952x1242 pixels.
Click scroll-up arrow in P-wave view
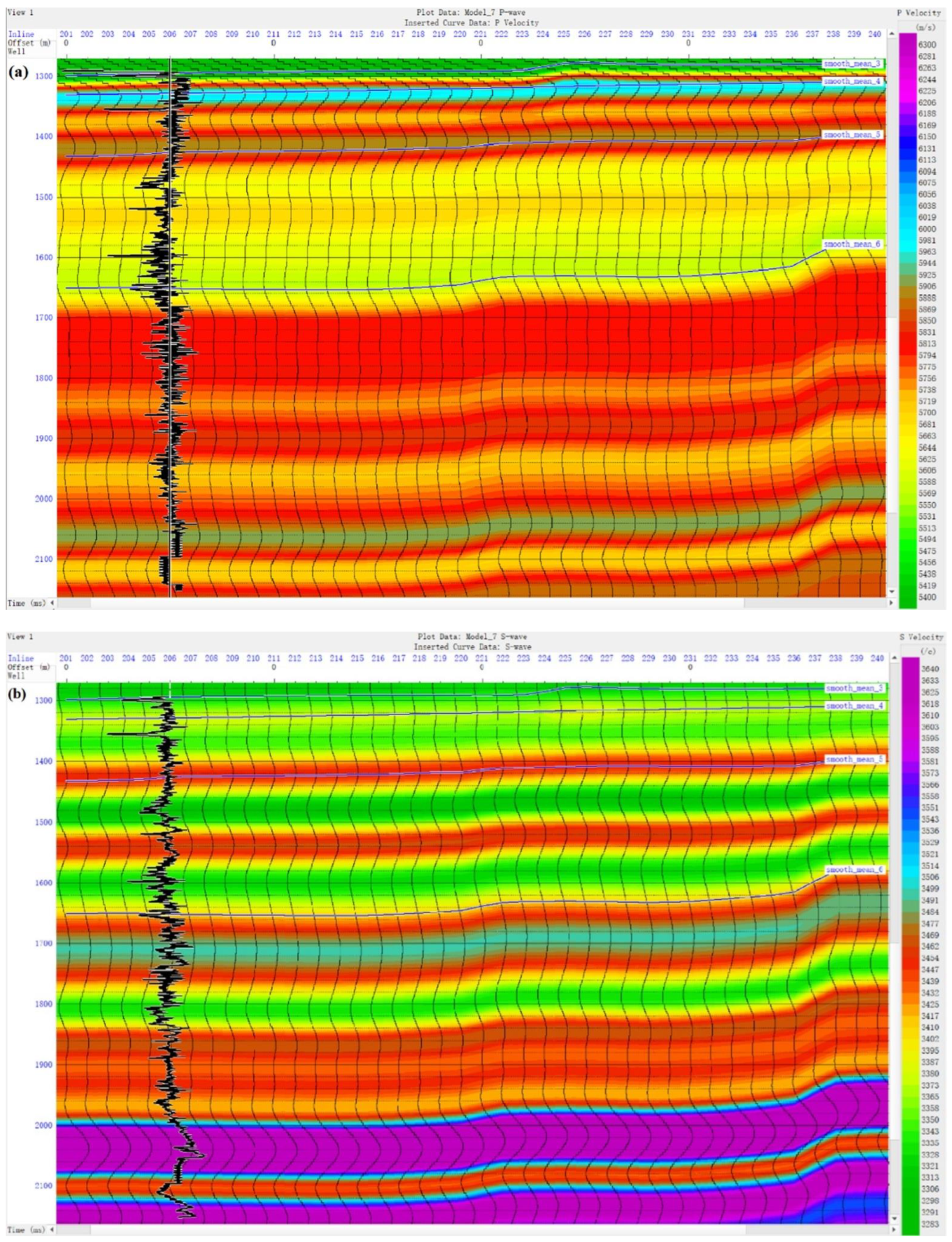click(x=892, y=35)
